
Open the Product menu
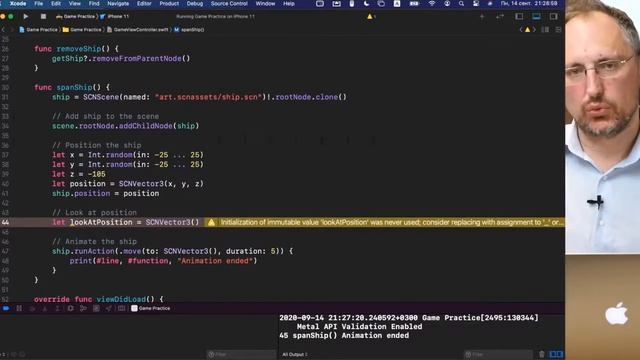[169, 4]
